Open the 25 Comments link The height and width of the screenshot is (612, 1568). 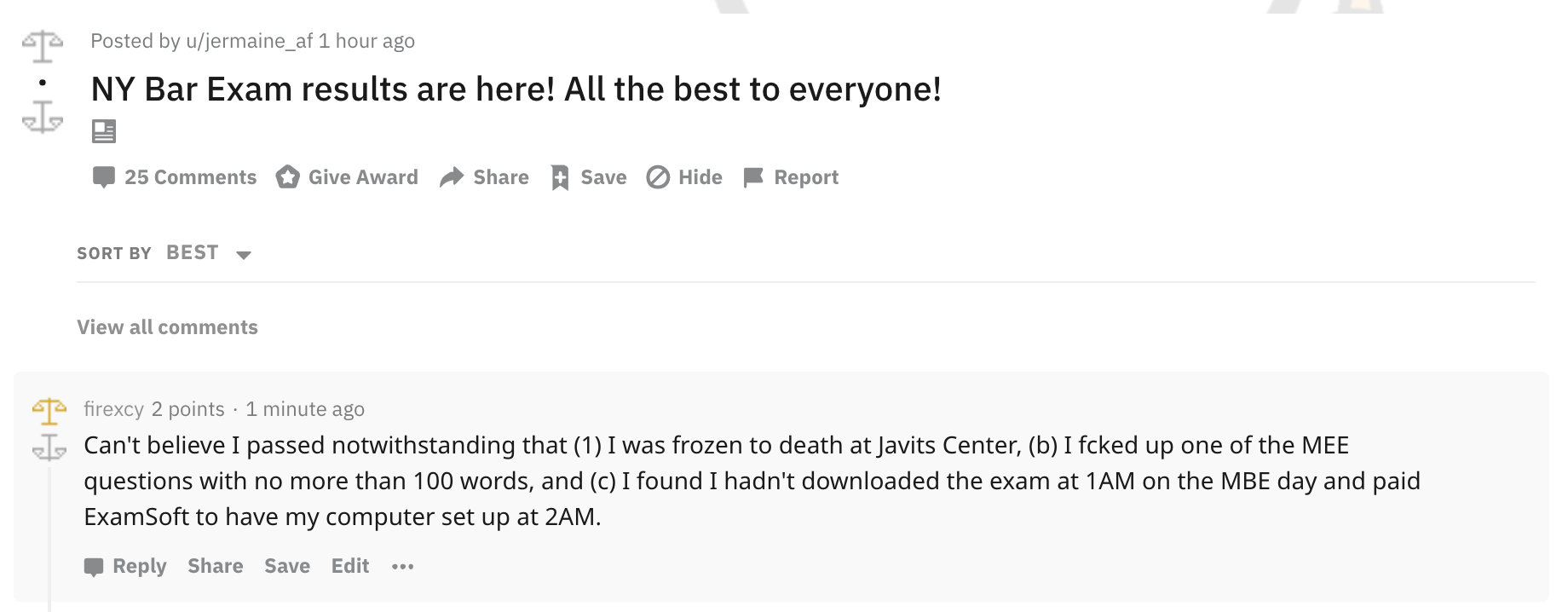pos(175,177)
